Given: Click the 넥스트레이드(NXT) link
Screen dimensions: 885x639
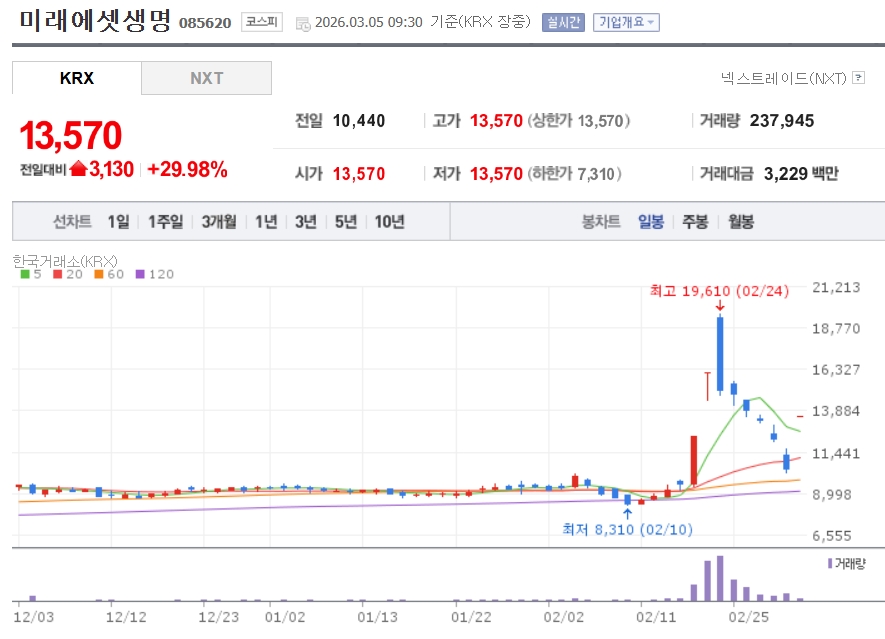Looking at the screenshot, I should tap(783, 78).
